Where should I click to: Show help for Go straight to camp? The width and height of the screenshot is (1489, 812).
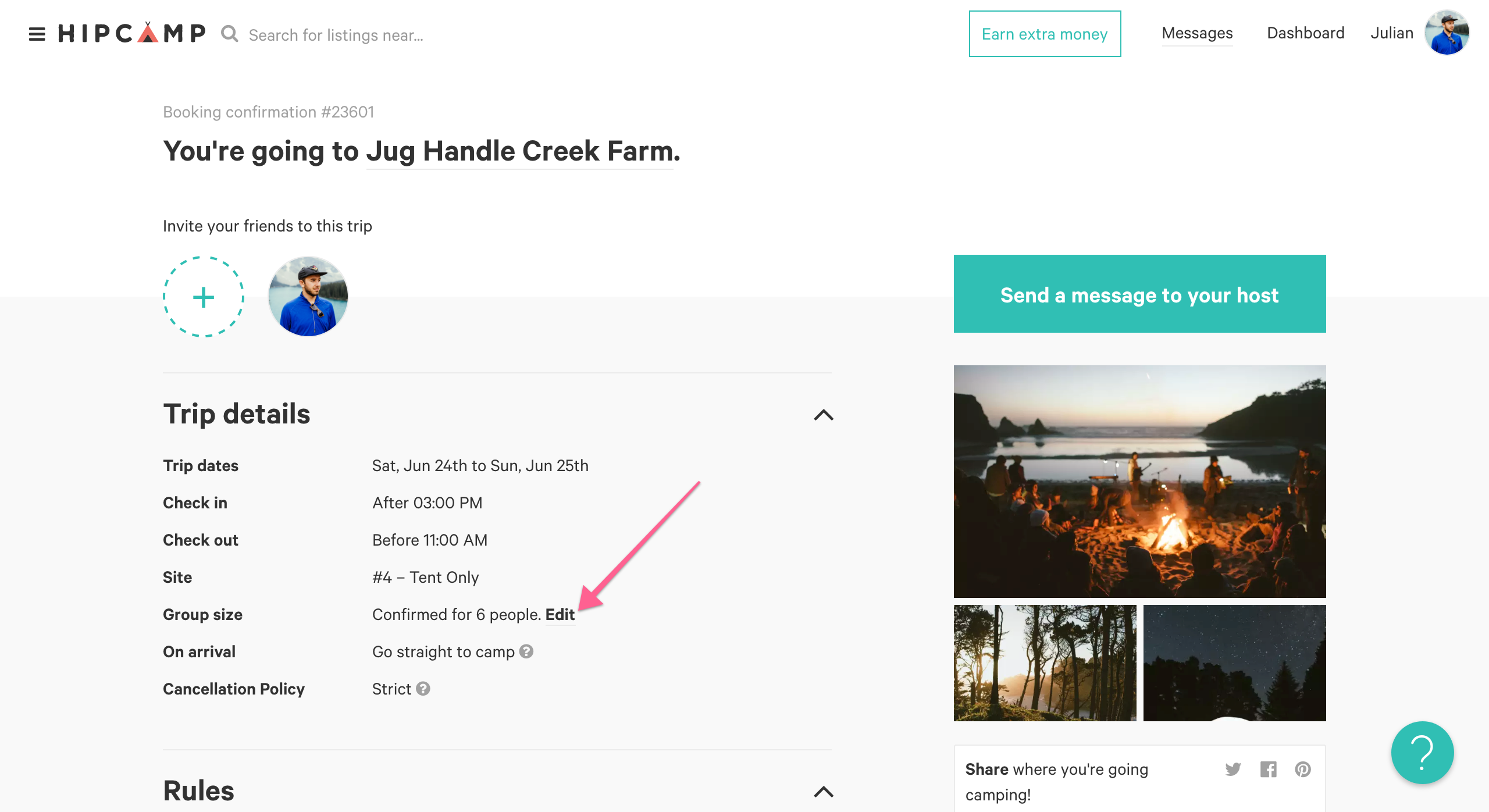tap(526, 651)
